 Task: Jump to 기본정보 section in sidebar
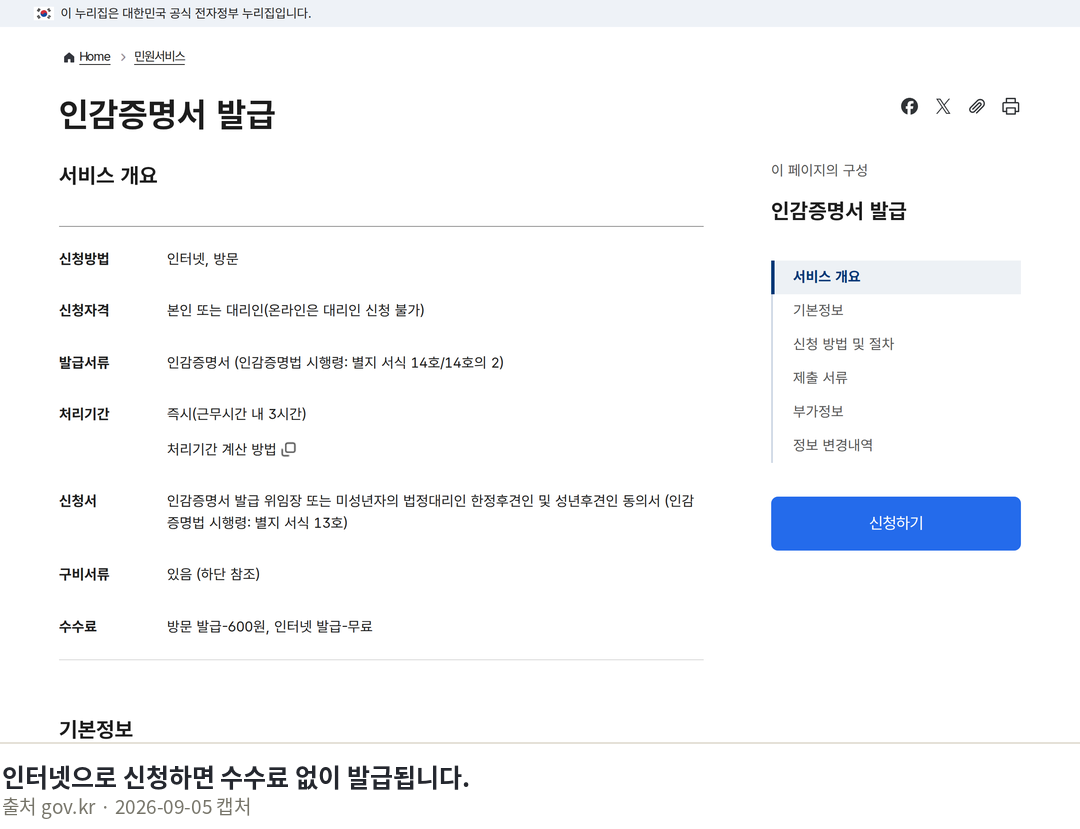[818, 311]
